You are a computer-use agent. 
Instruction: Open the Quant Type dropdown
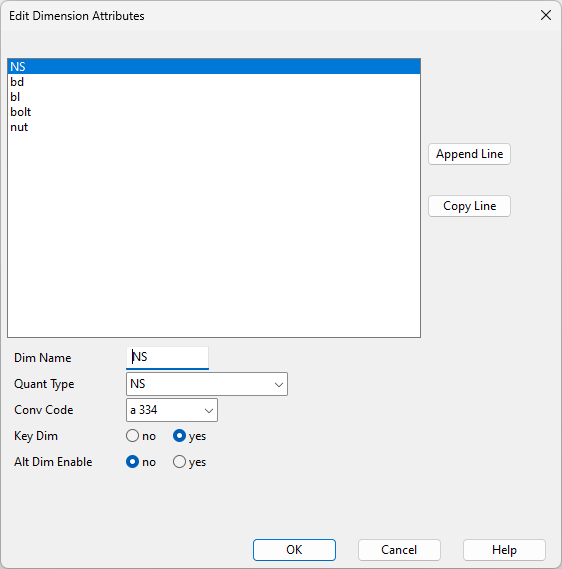pyautogui.click(x=207, y=384)
